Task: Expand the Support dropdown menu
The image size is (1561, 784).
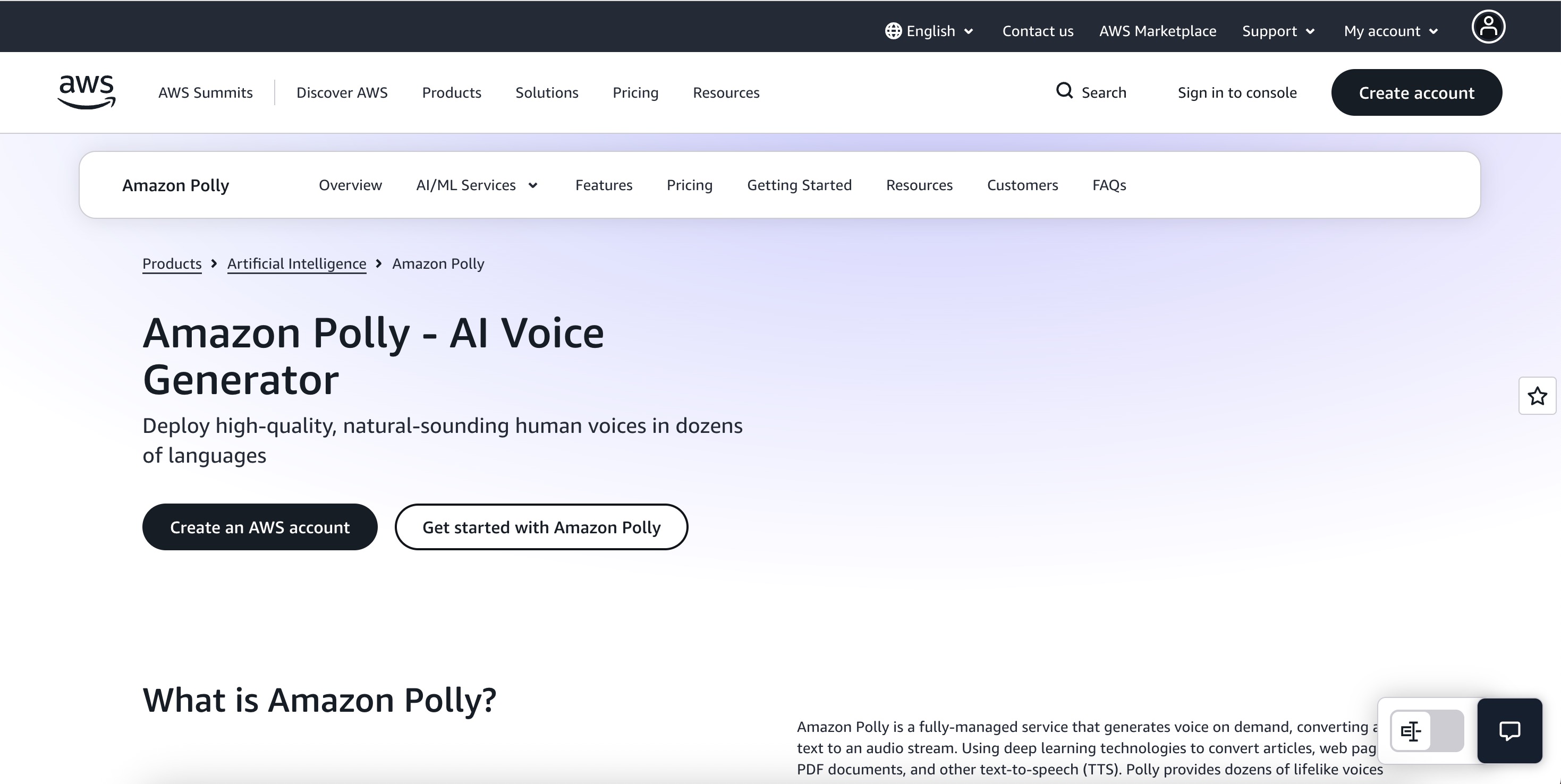Action: [1278, 31]
